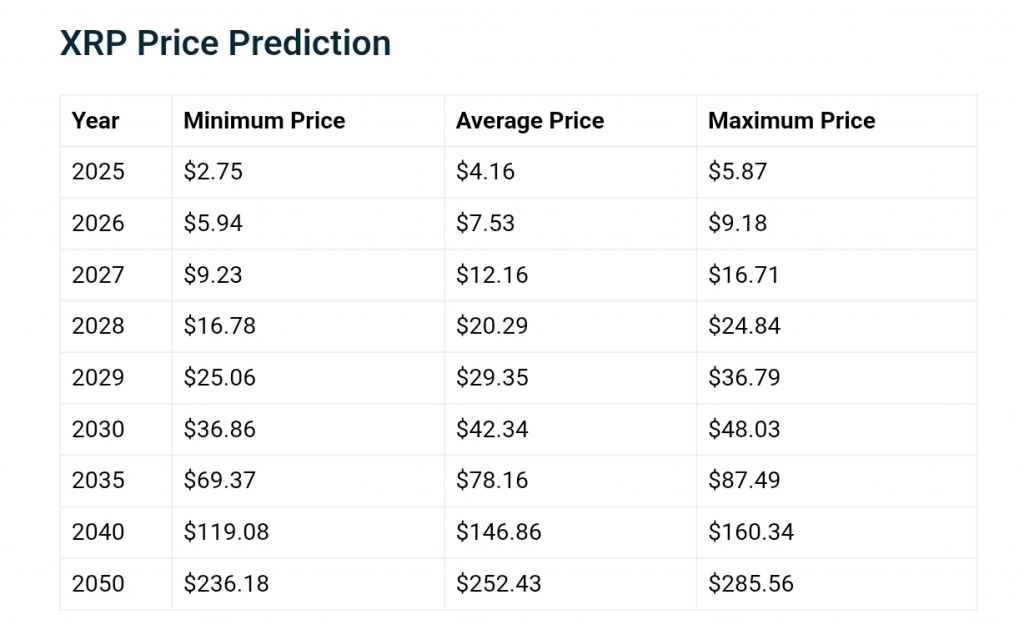Screen dimensions: 1024x635
Task: Select the Maximum Price column header
Action: [791, 121]
